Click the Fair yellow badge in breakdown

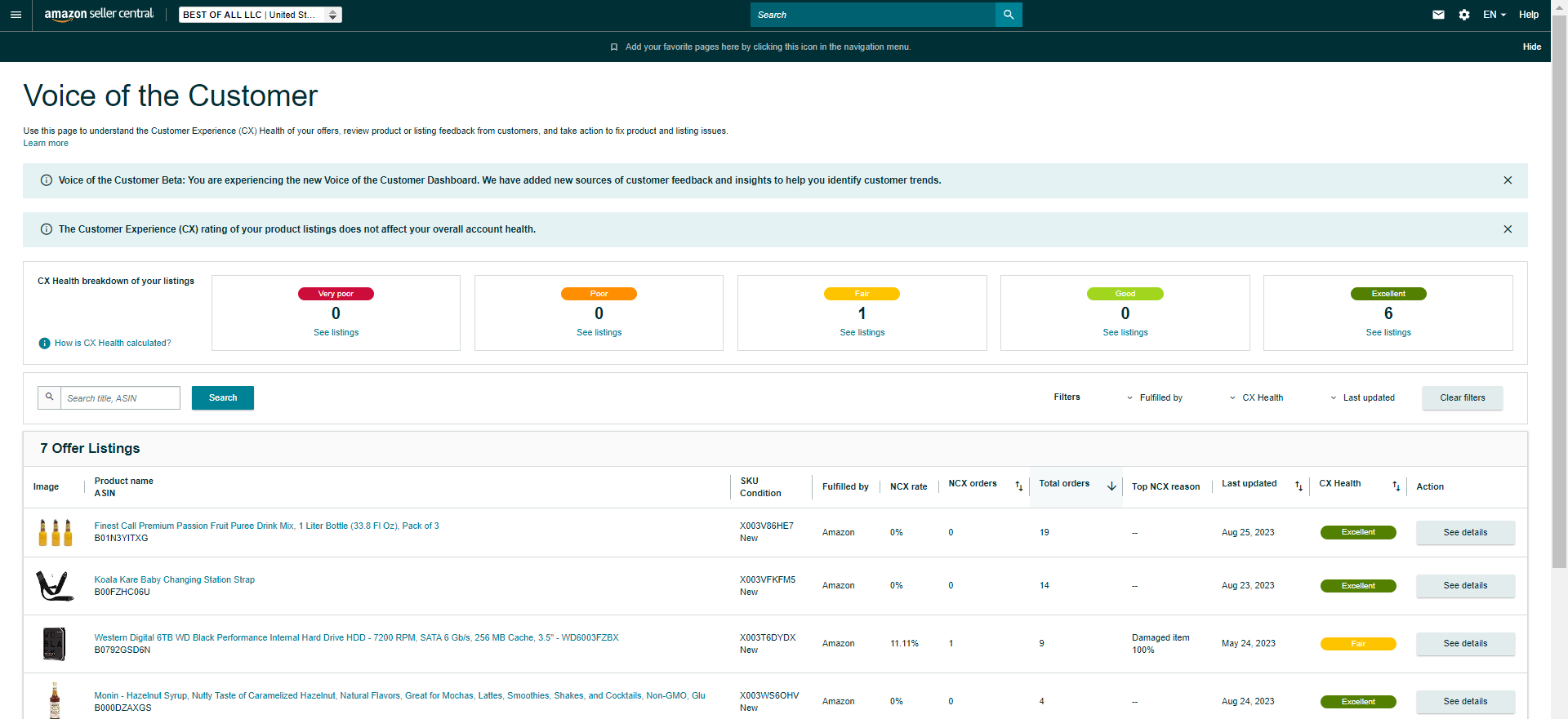pyautogui.click(x=862, y=294)
